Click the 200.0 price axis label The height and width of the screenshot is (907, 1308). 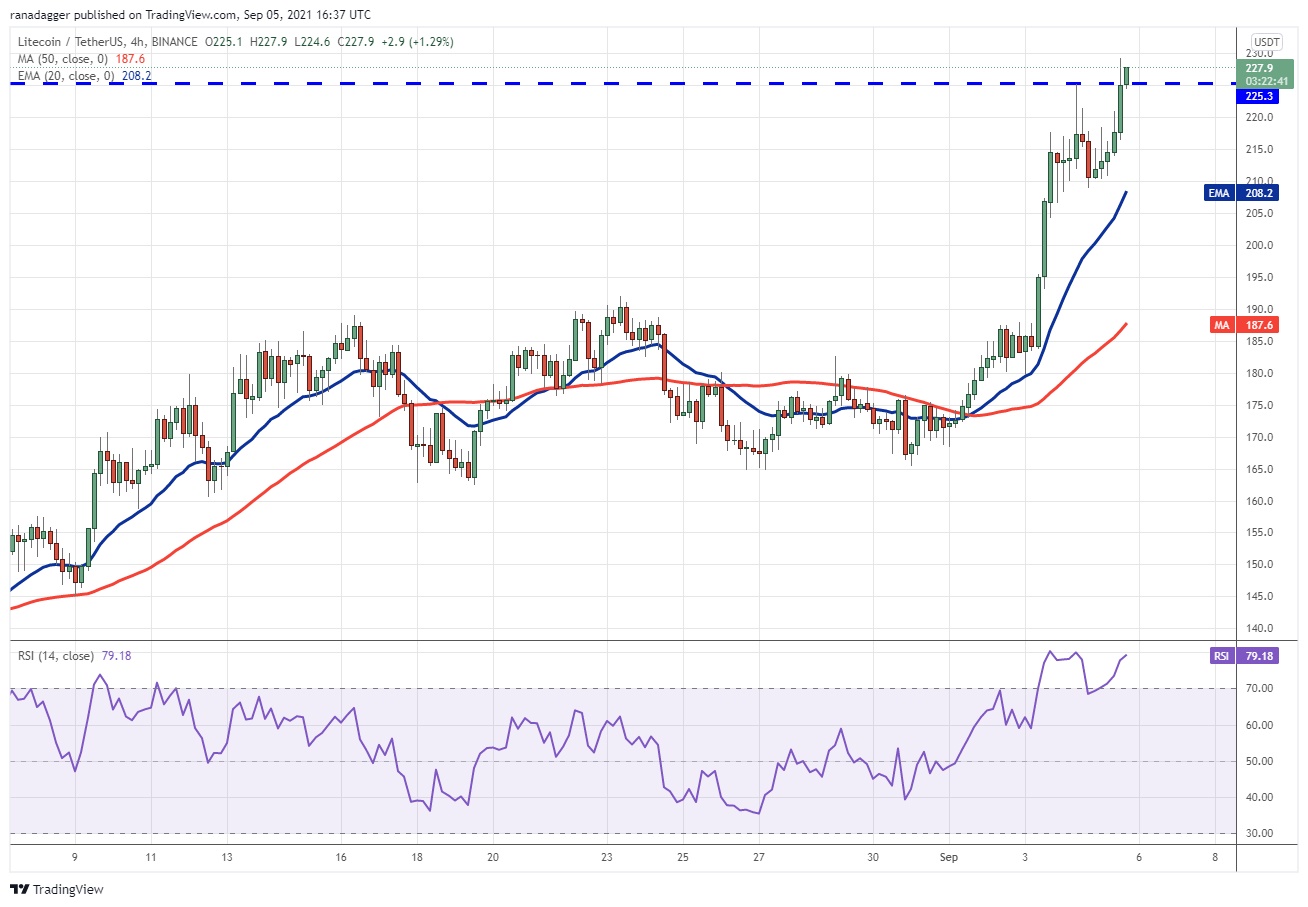coord(1260,245)
